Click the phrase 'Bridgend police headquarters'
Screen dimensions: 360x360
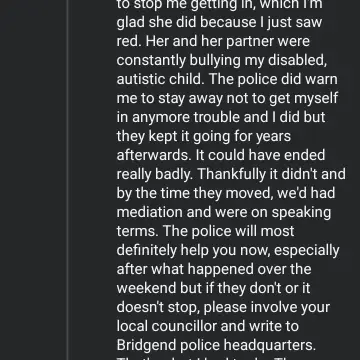pos(215,345)
